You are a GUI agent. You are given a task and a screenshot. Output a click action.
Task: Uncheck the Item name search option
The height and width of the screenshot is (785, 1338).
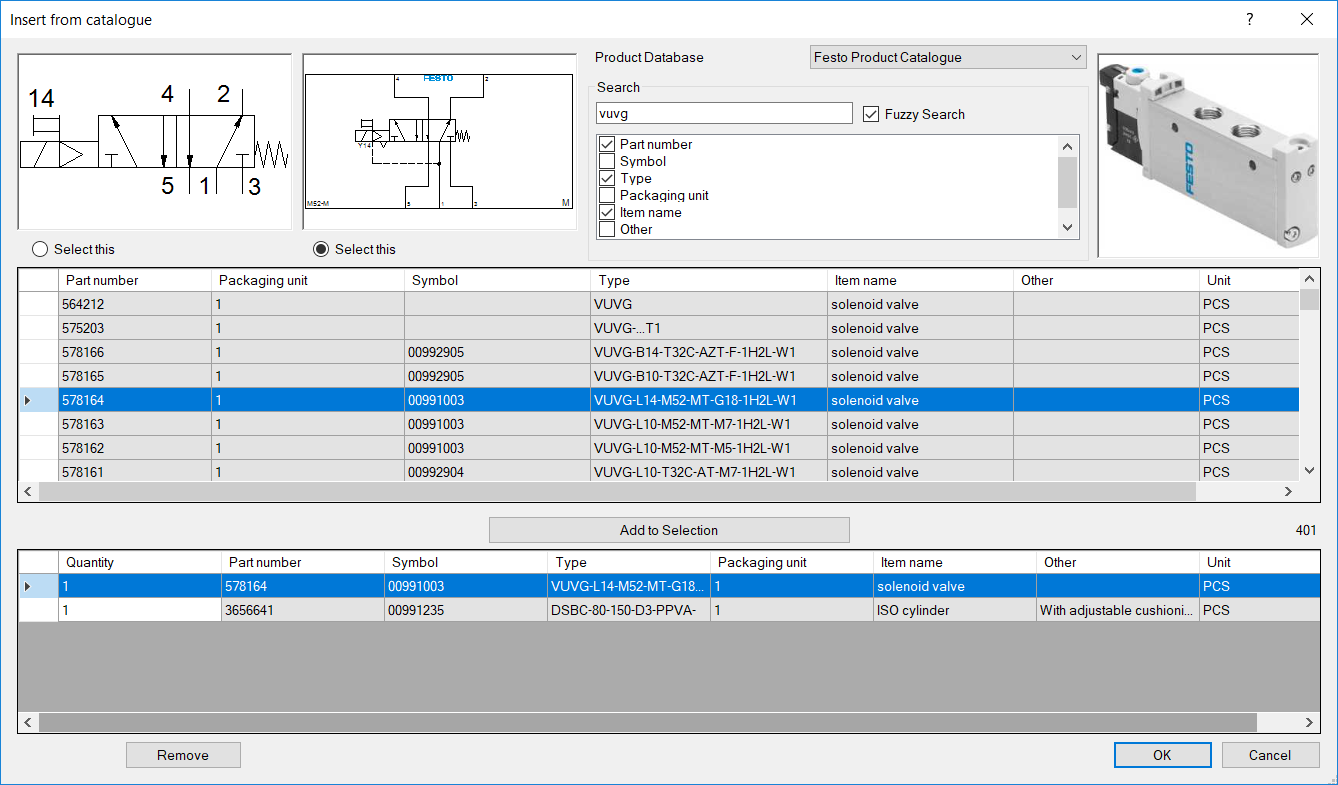coord(607,212)
